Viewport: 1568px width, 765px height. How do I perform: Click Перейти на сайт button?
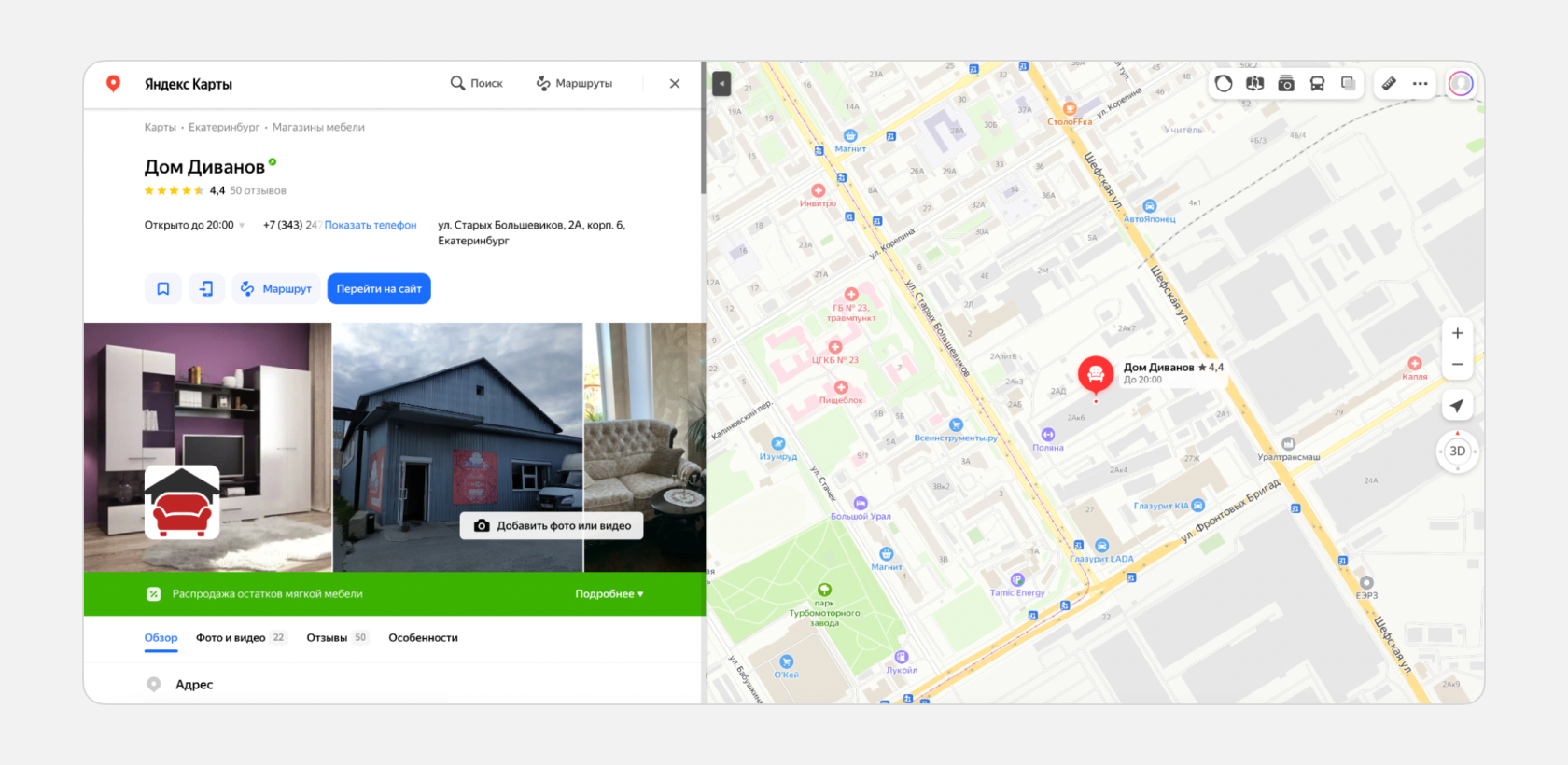click(x=379, y=289)
